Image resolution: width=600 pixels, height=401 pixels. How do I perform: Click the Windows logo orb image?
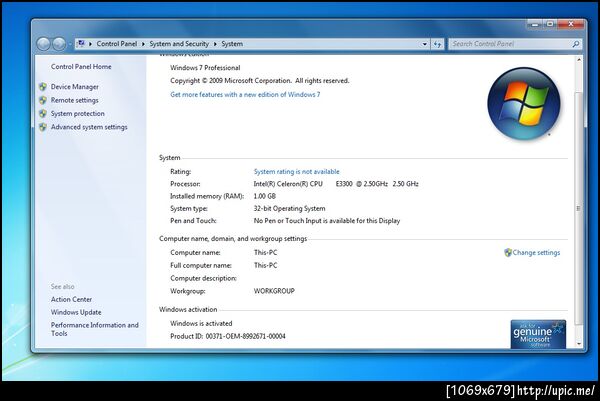[524, 103]
